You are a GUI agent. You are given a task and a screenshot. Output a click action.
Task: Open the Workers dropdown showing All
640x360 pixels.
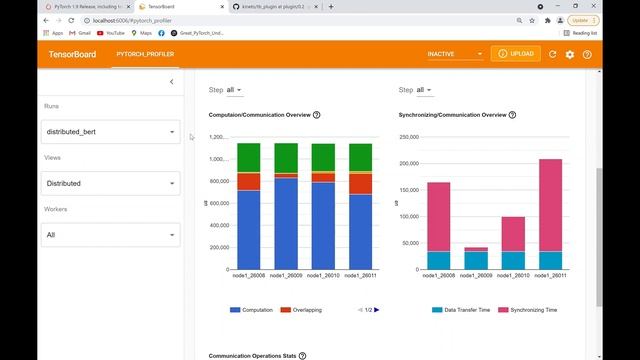click(110, 235)
